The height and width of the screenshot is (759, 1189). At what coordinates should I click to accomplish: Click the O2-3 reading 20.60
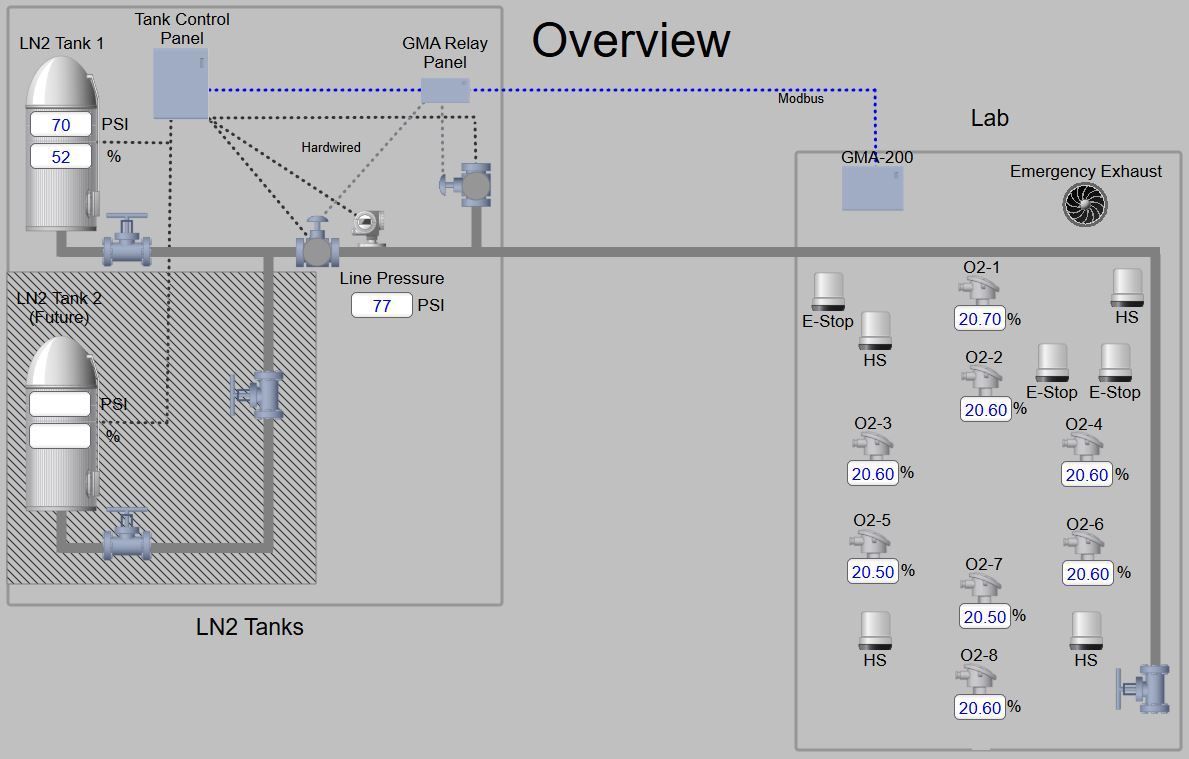tap(873, 473)
